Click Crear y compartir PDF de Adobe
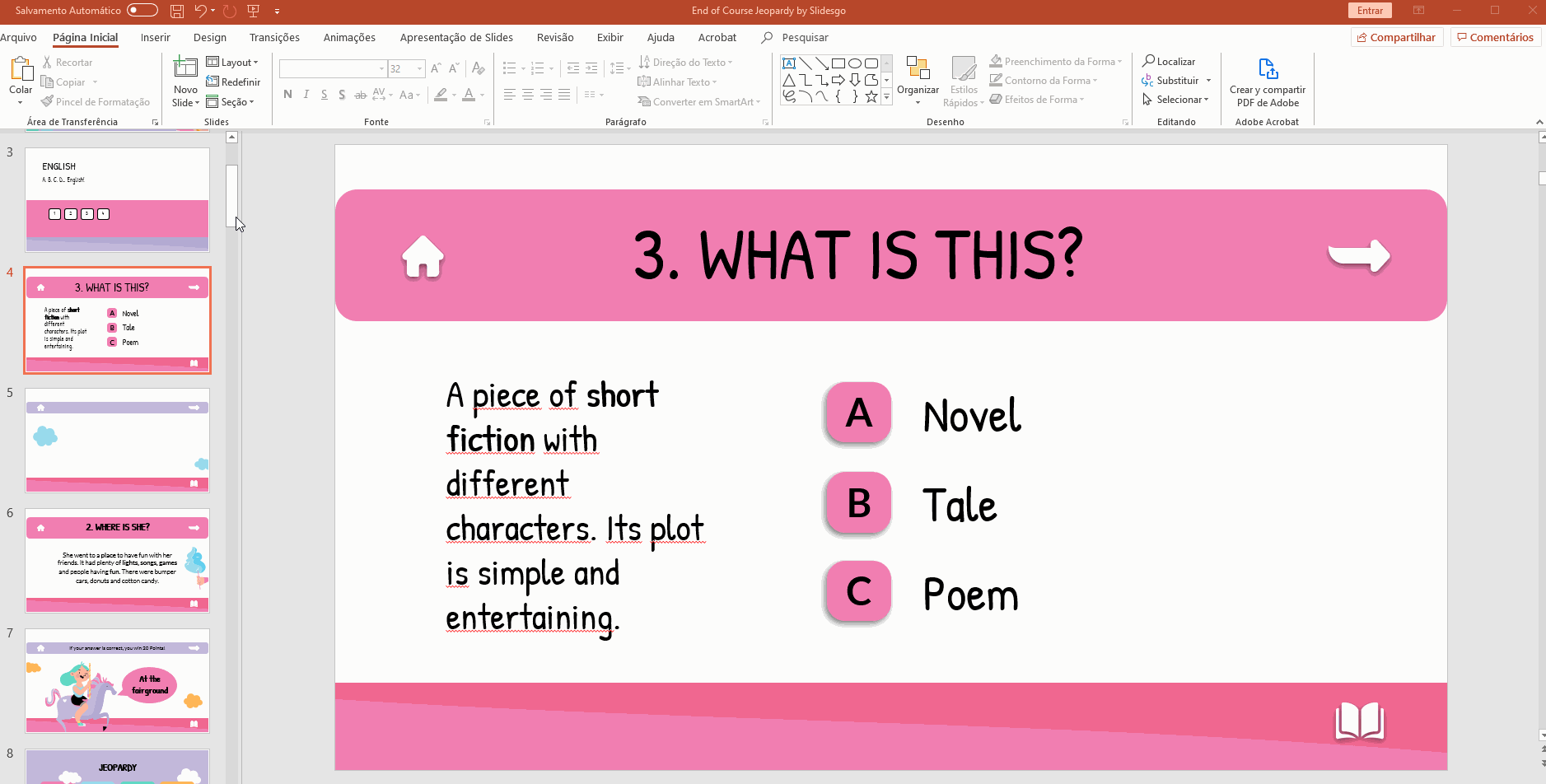 (1267, 82)
